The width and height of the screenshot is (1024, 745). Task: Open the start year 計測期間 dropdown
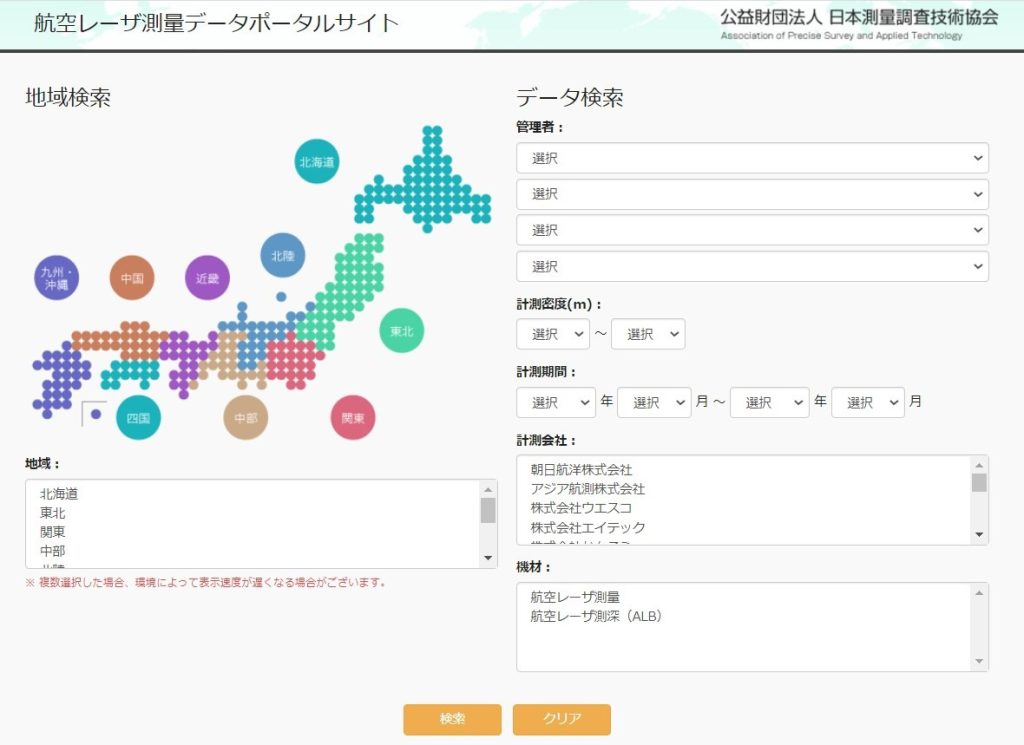555,402
